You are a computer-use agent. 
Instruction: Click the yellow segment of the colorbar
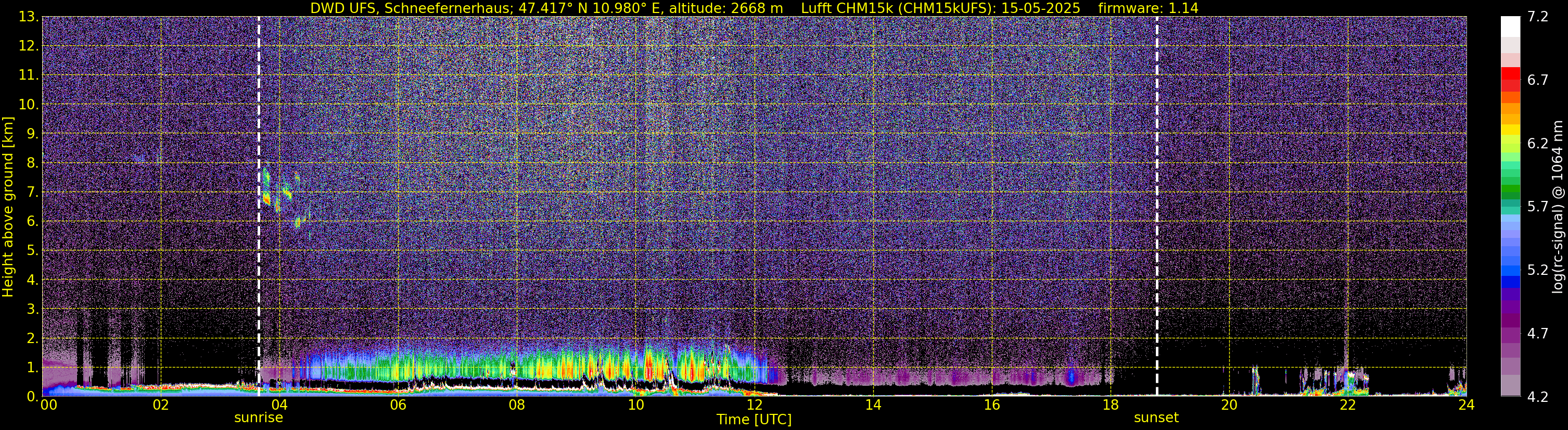coord(1510,130)
